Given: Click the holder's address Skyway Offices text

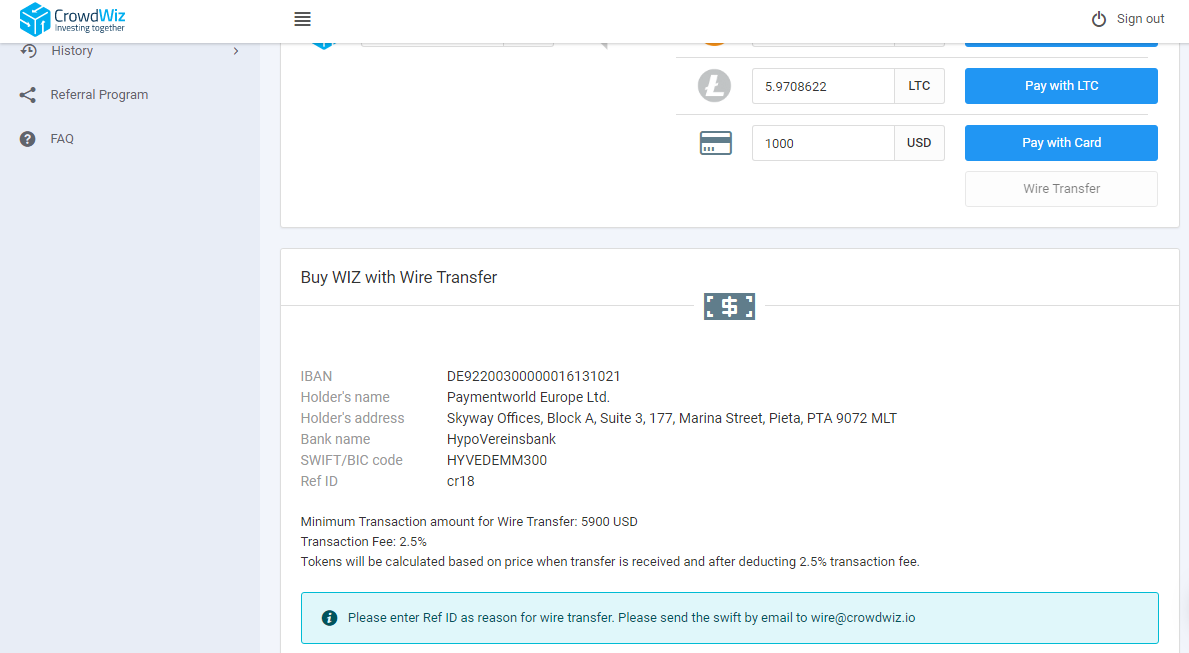Looking at the screenshot, I should (x=671, y=419).
